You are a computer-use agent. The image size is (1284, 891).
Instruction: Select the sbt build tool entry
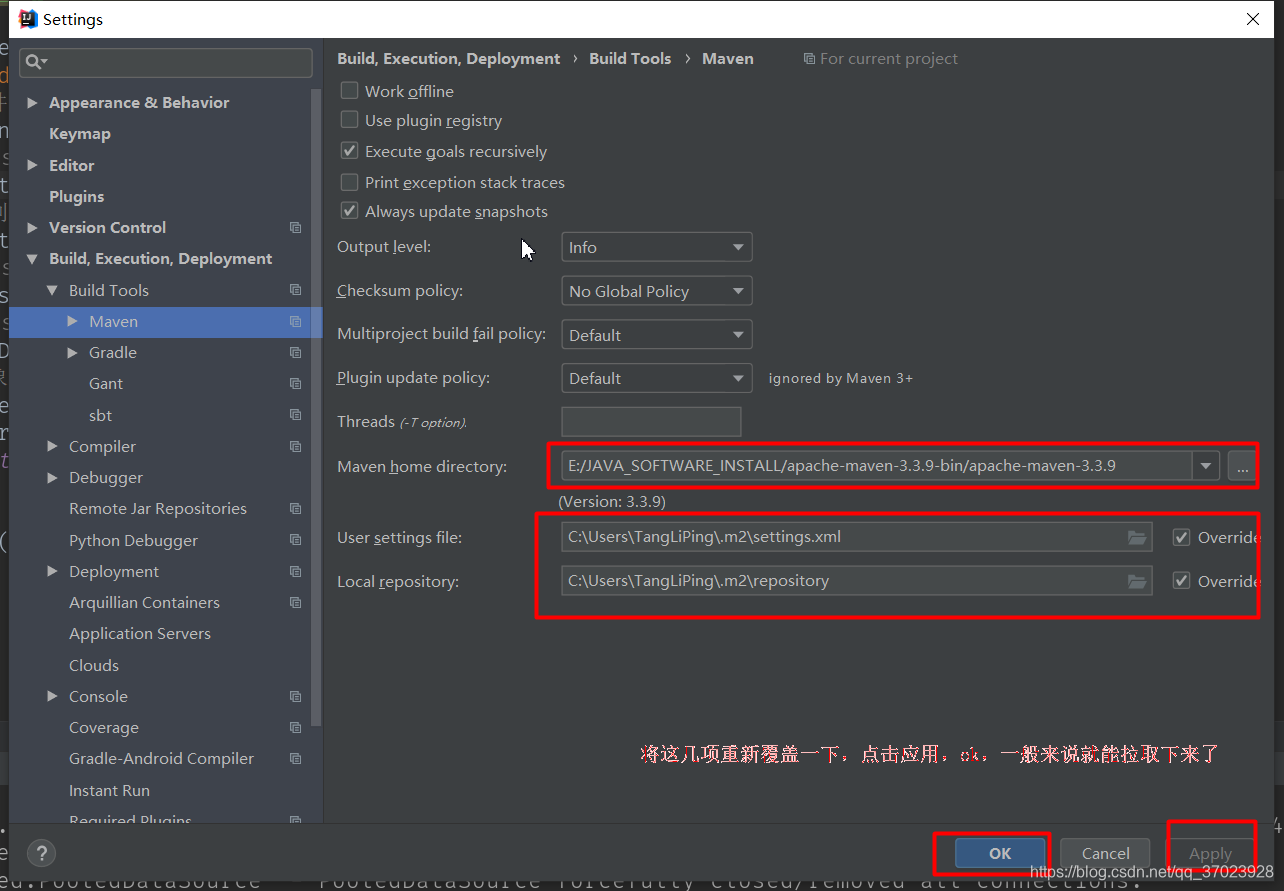click(100, 415)
